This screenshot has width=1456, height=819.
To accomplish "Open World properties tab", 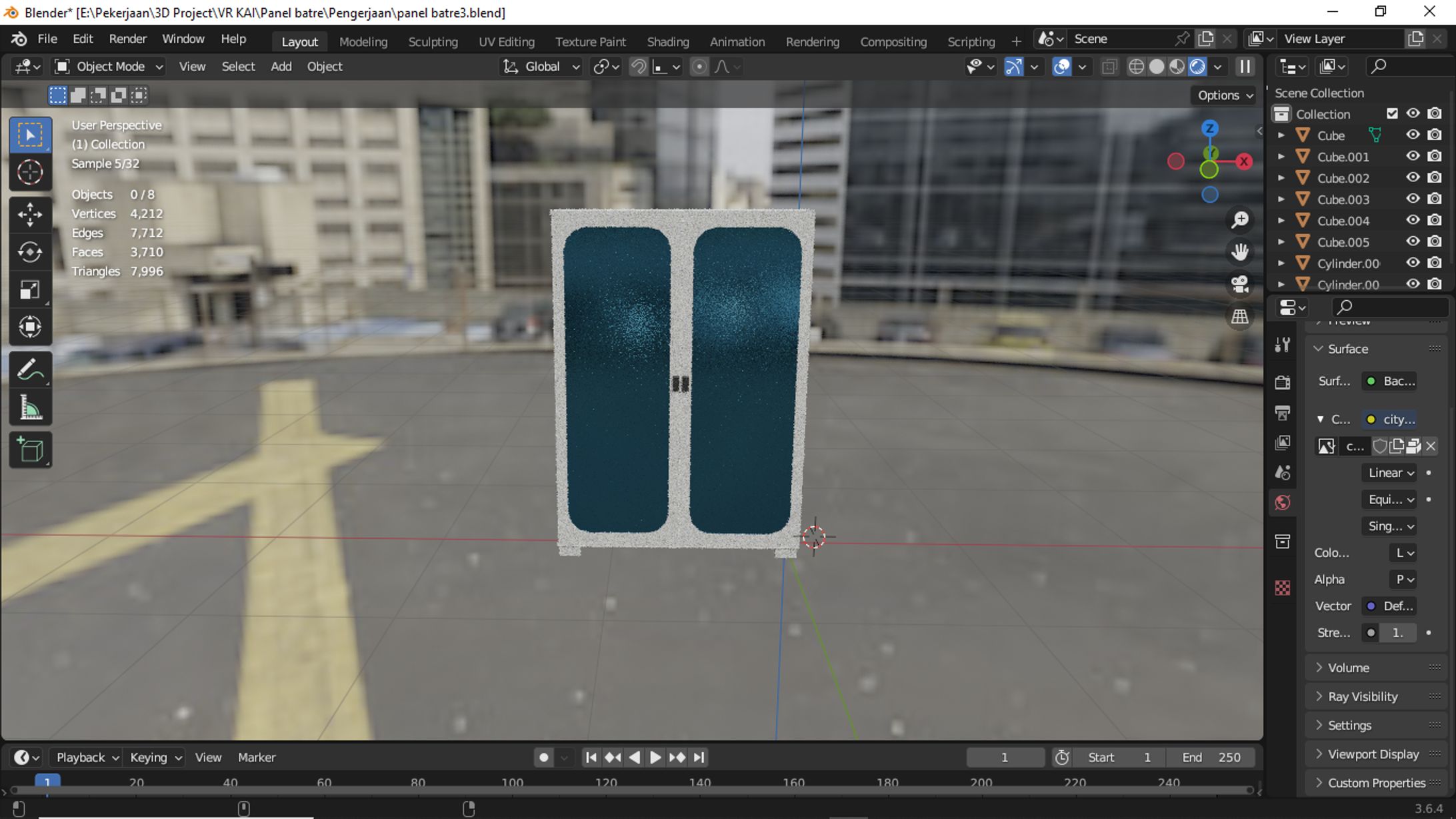I will click(1283, 503).
